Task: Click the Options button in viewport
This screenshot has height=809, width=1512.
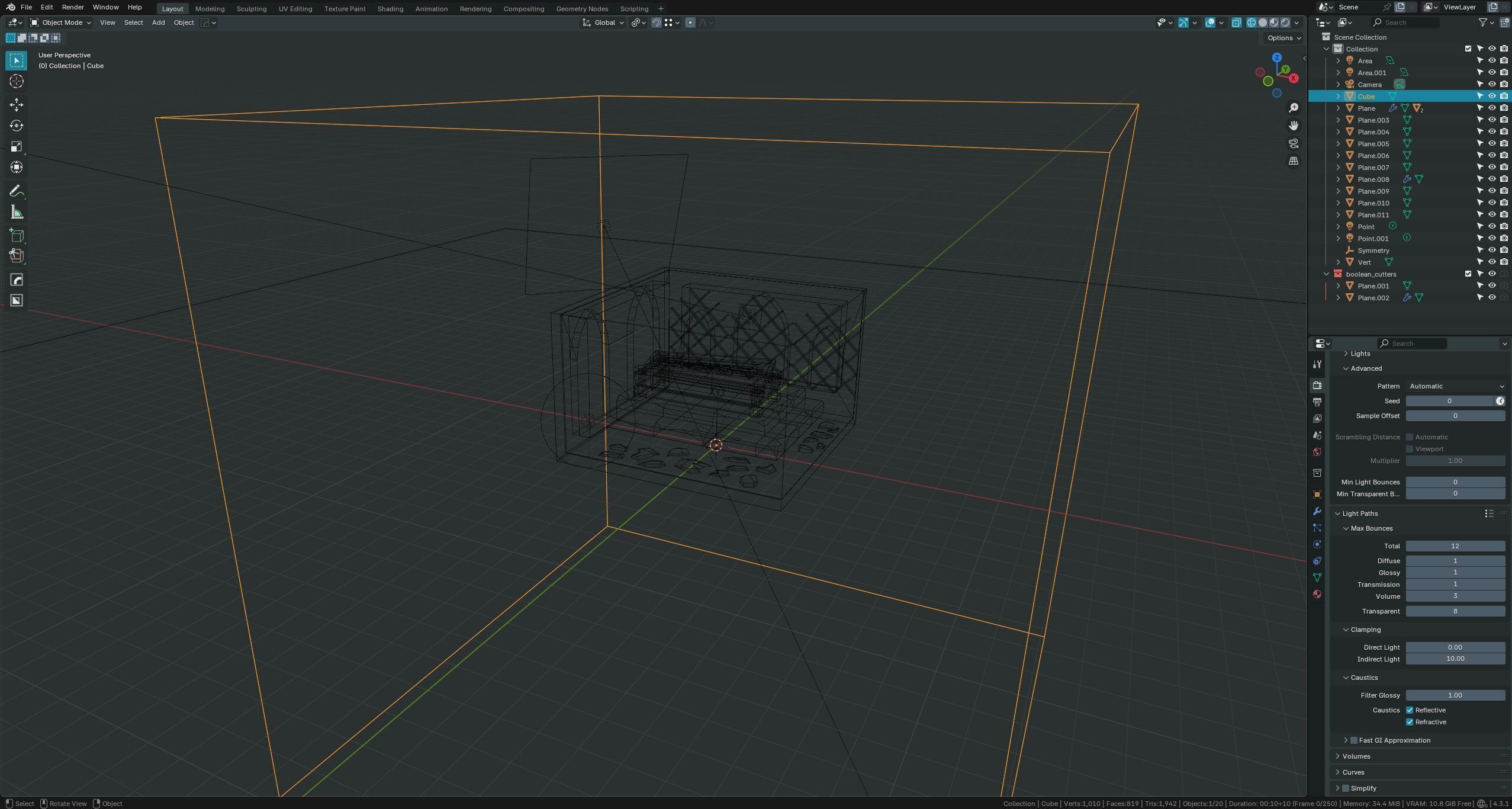Action: click(1283, 38)
